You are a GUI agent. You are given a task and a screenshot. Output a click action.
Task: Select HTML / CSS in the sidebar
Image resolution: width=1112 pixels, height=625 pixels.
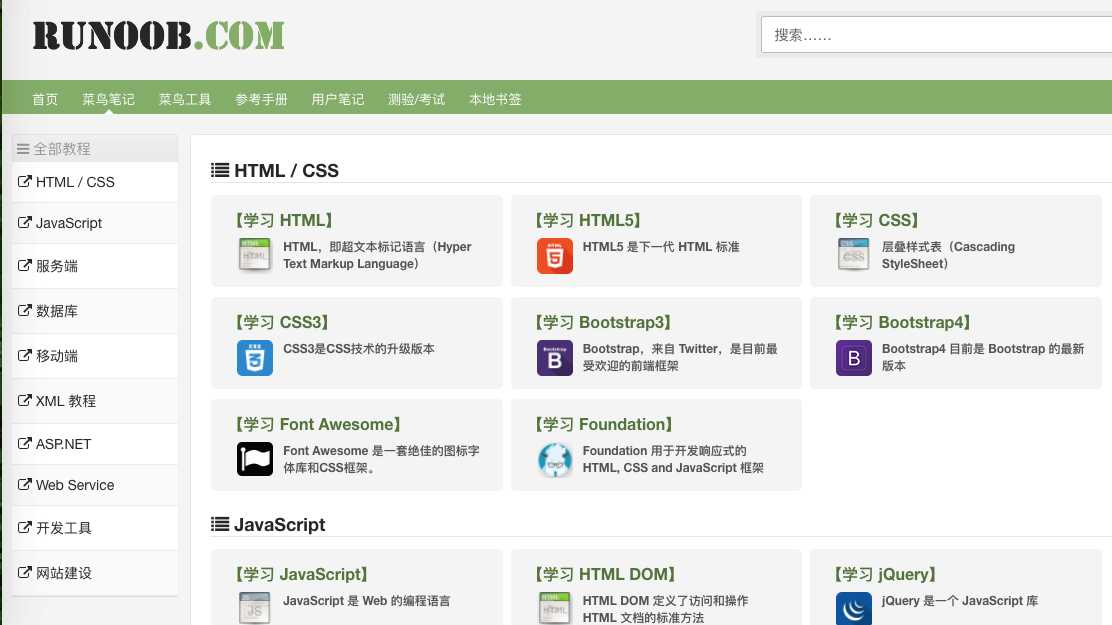coord(95,182)
